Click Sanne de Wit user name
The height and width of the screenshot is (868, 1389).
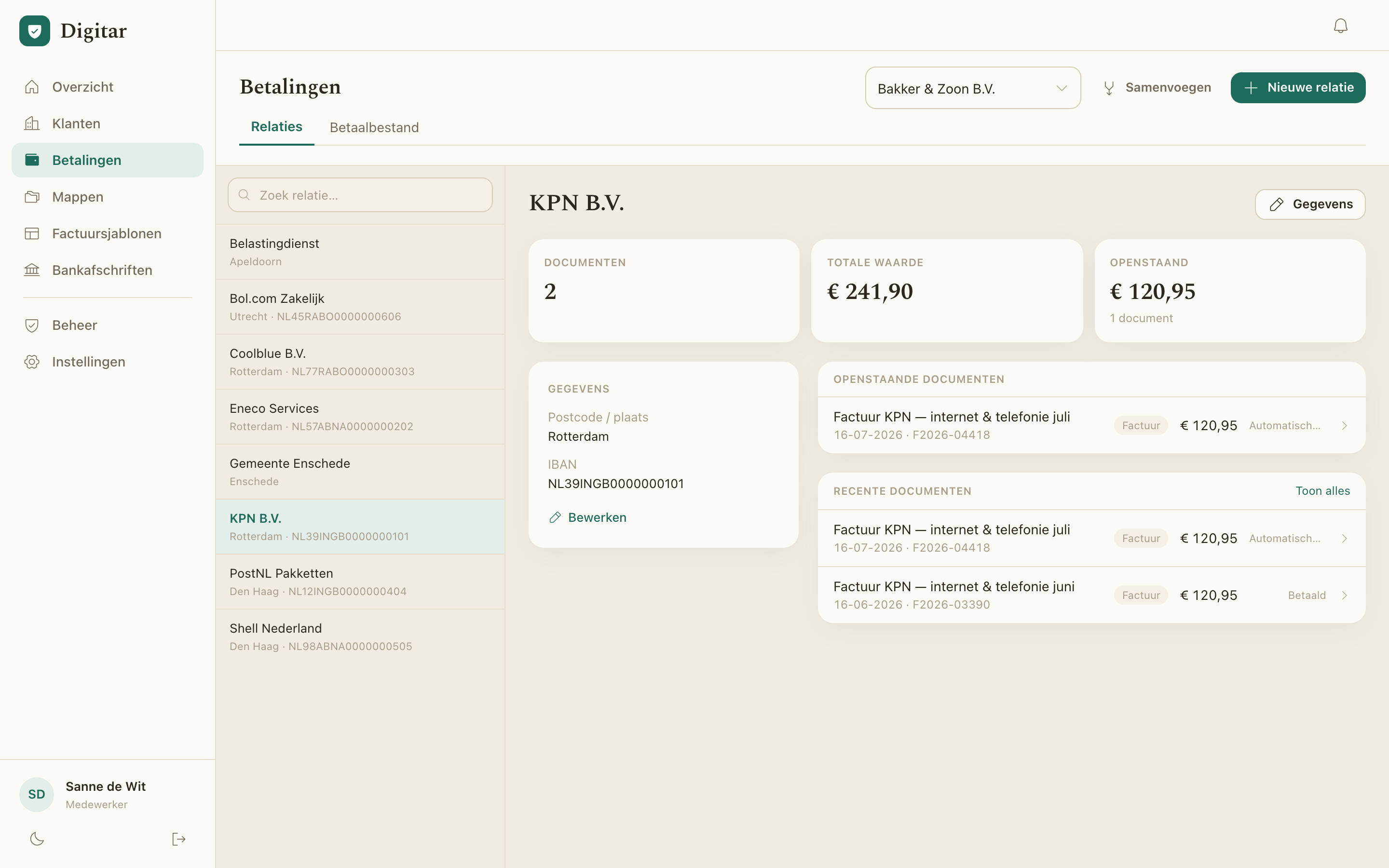106,787
